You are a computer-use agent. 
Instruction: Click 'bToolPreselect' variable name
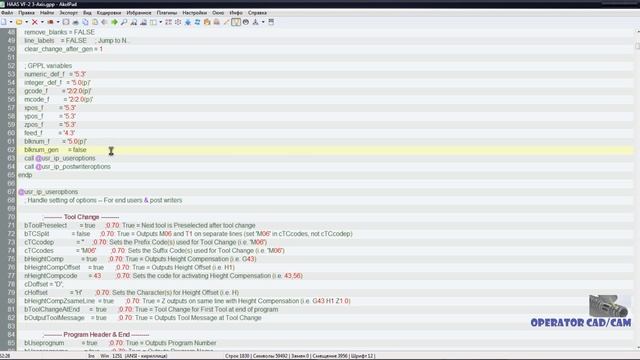(46, 226)
